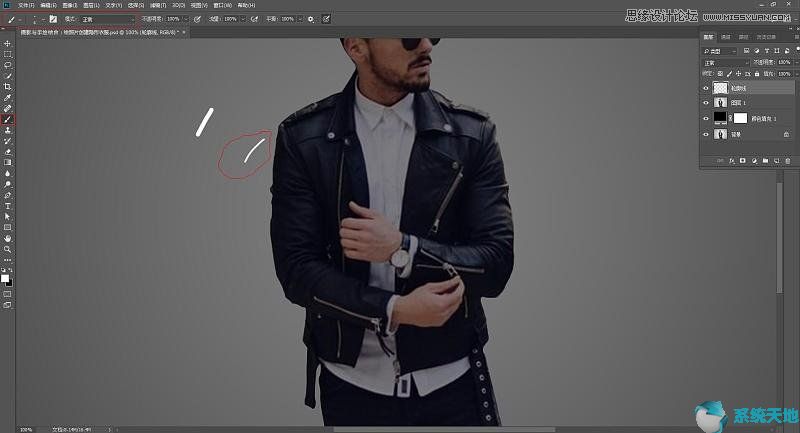This screenshot has height=433, width=800.
Task: Open smoothing options gear
Action: pos(311,19)
